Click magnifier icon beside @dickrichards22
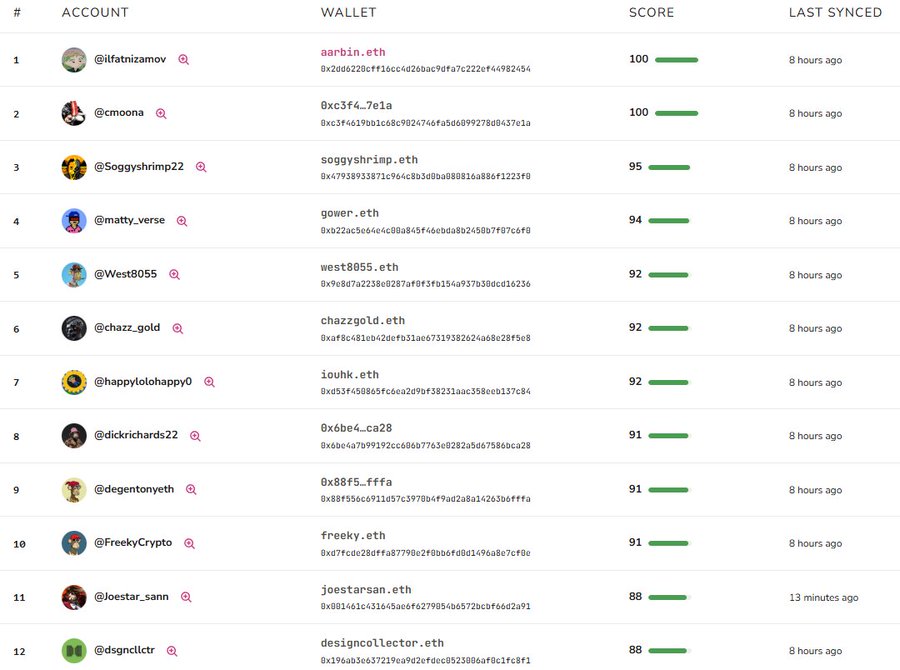 (195, 436)
